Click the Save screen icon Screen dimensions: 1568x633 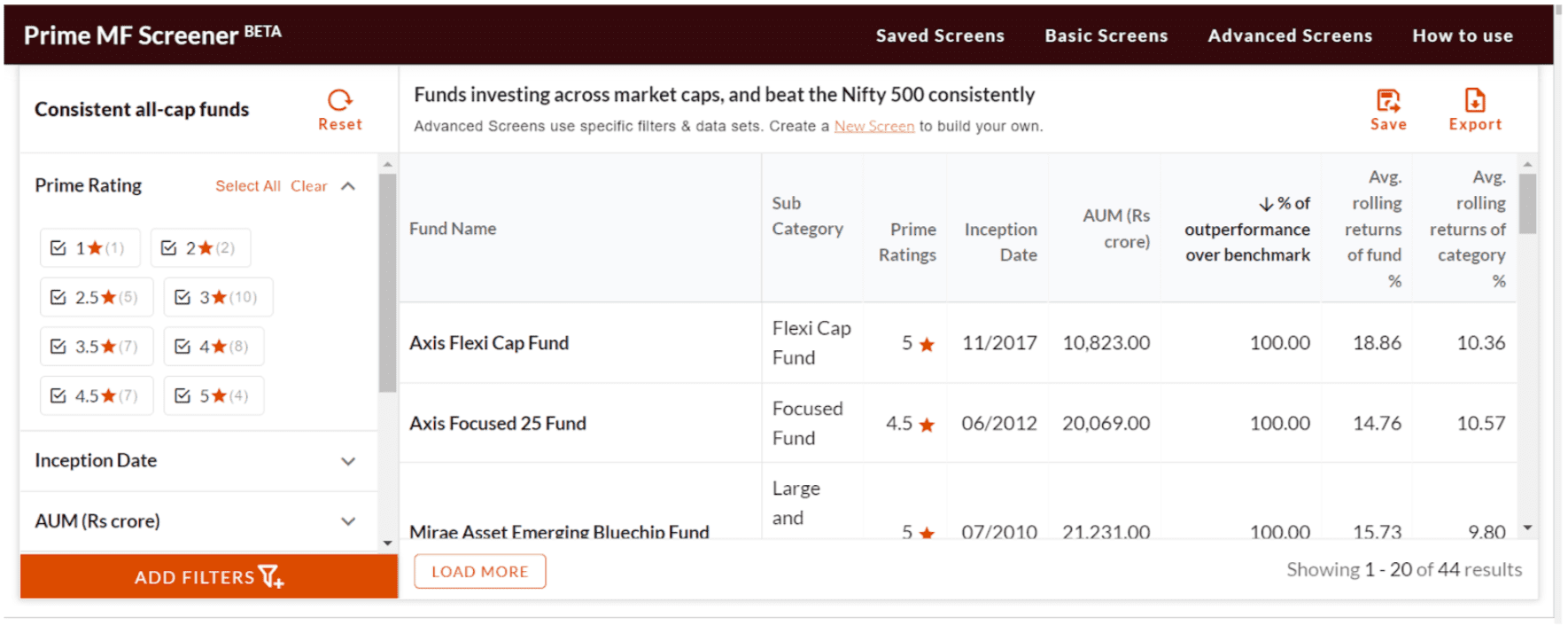pos(1388,100)
